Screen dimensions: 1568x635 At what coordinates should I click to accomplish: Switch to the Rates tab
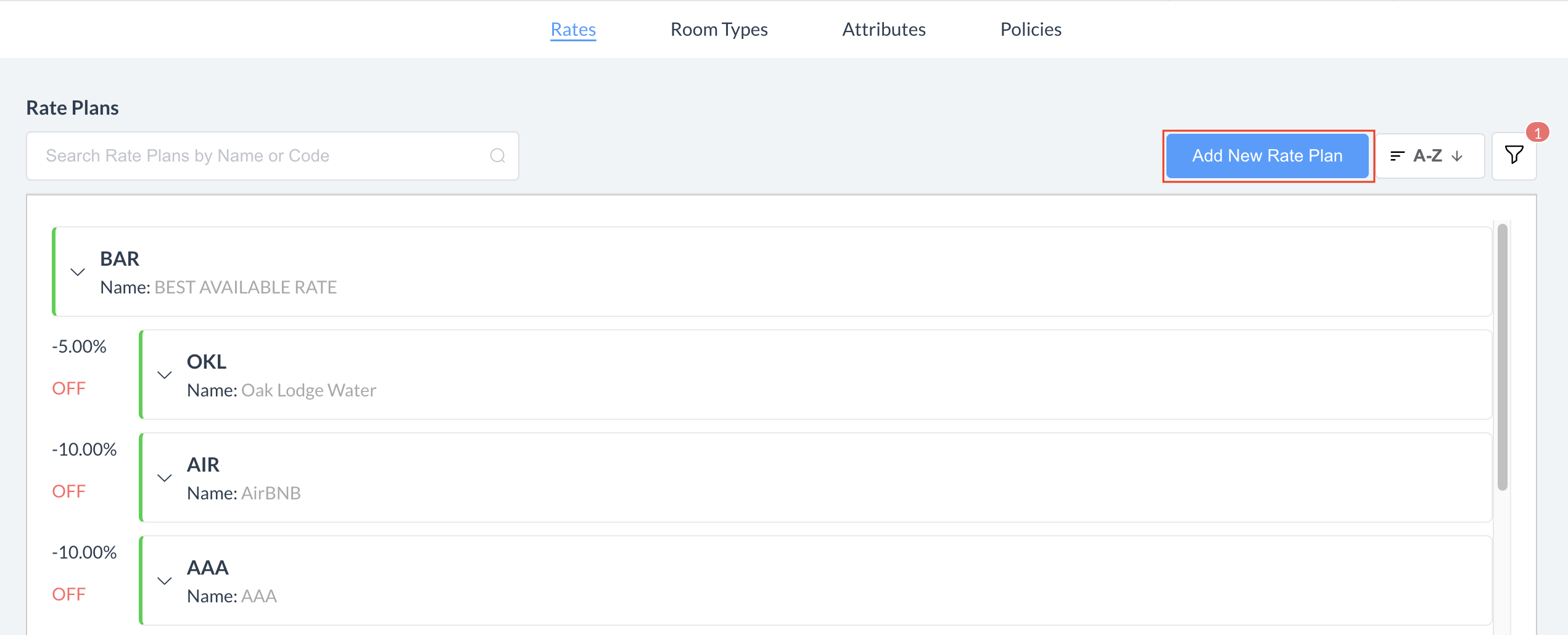point(573,30)
